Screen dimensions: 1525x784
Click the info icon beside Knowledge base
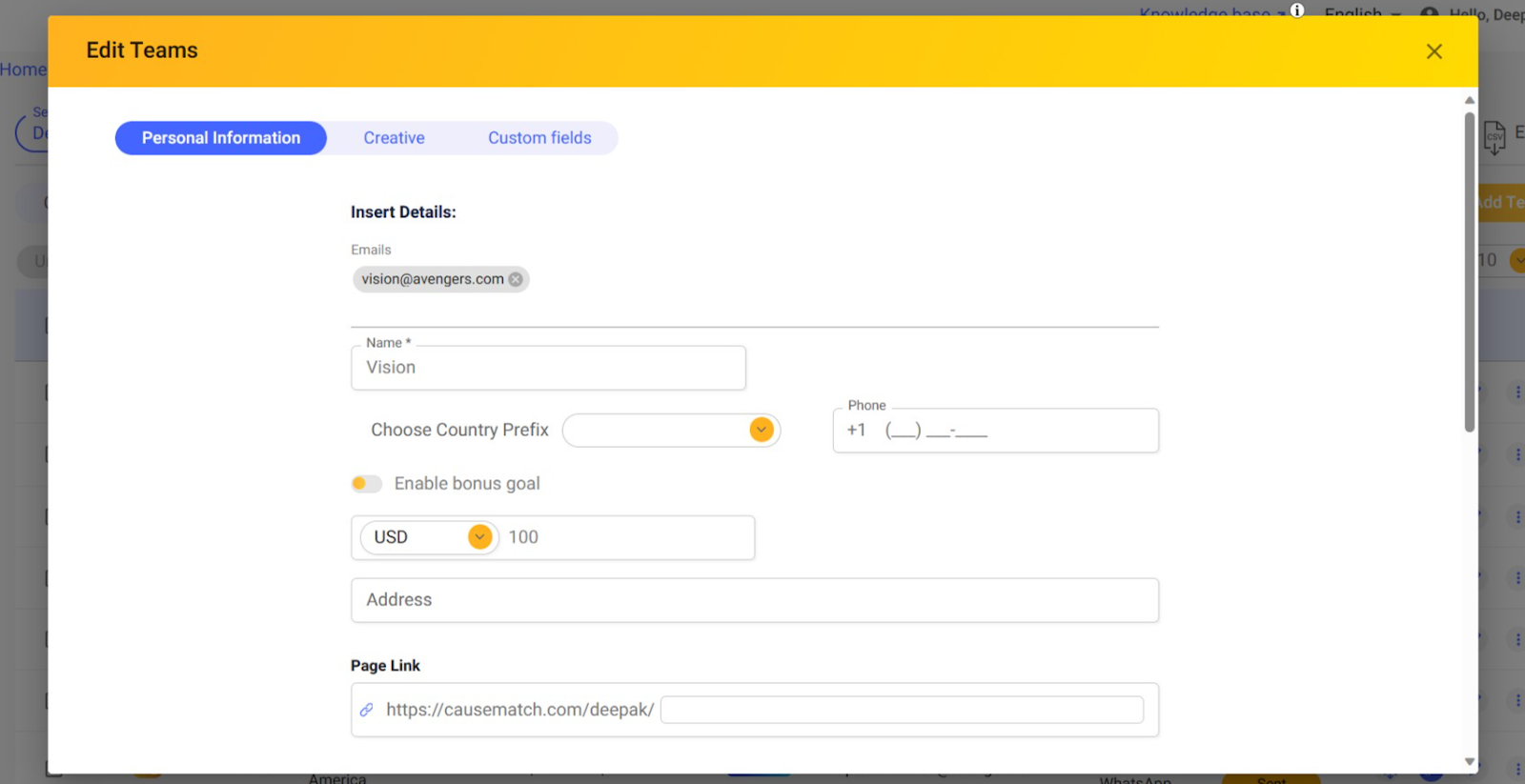coord(1297,10)
